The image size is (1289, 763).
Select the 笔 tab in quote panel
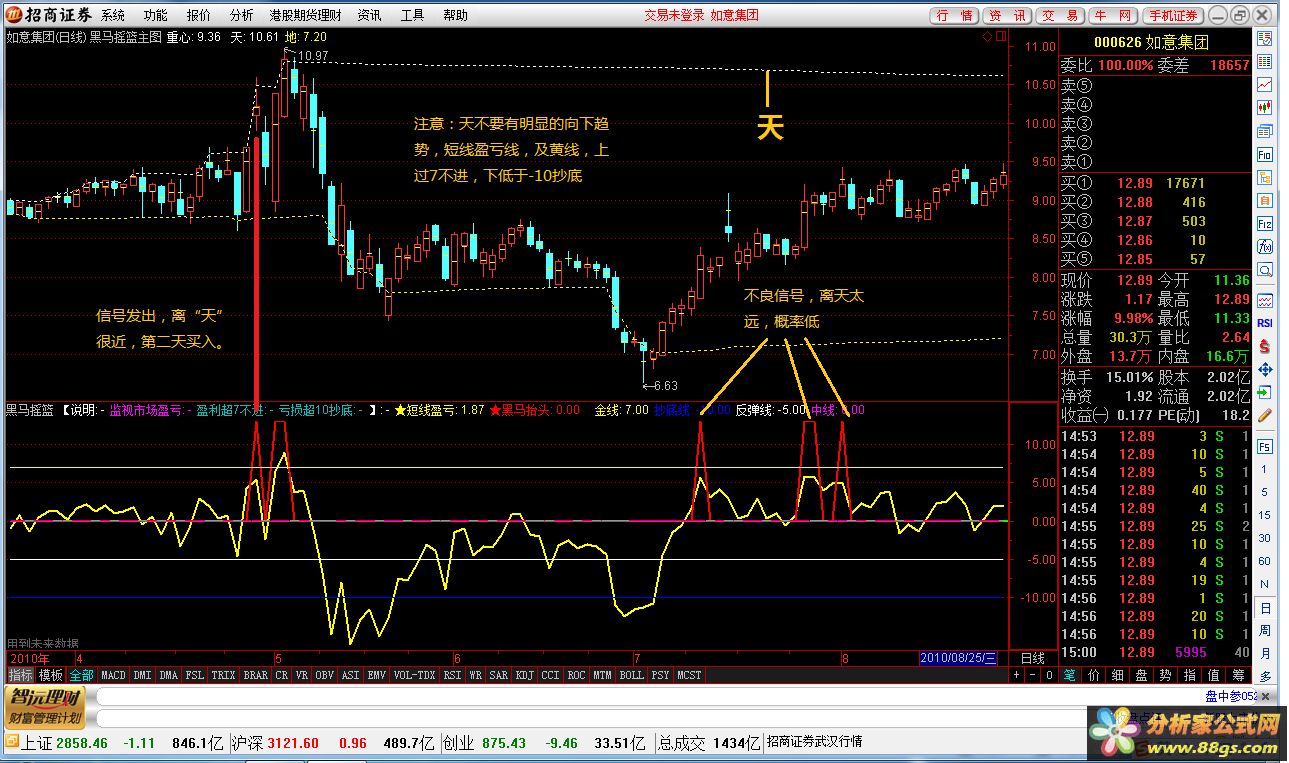pos(1069,675)
